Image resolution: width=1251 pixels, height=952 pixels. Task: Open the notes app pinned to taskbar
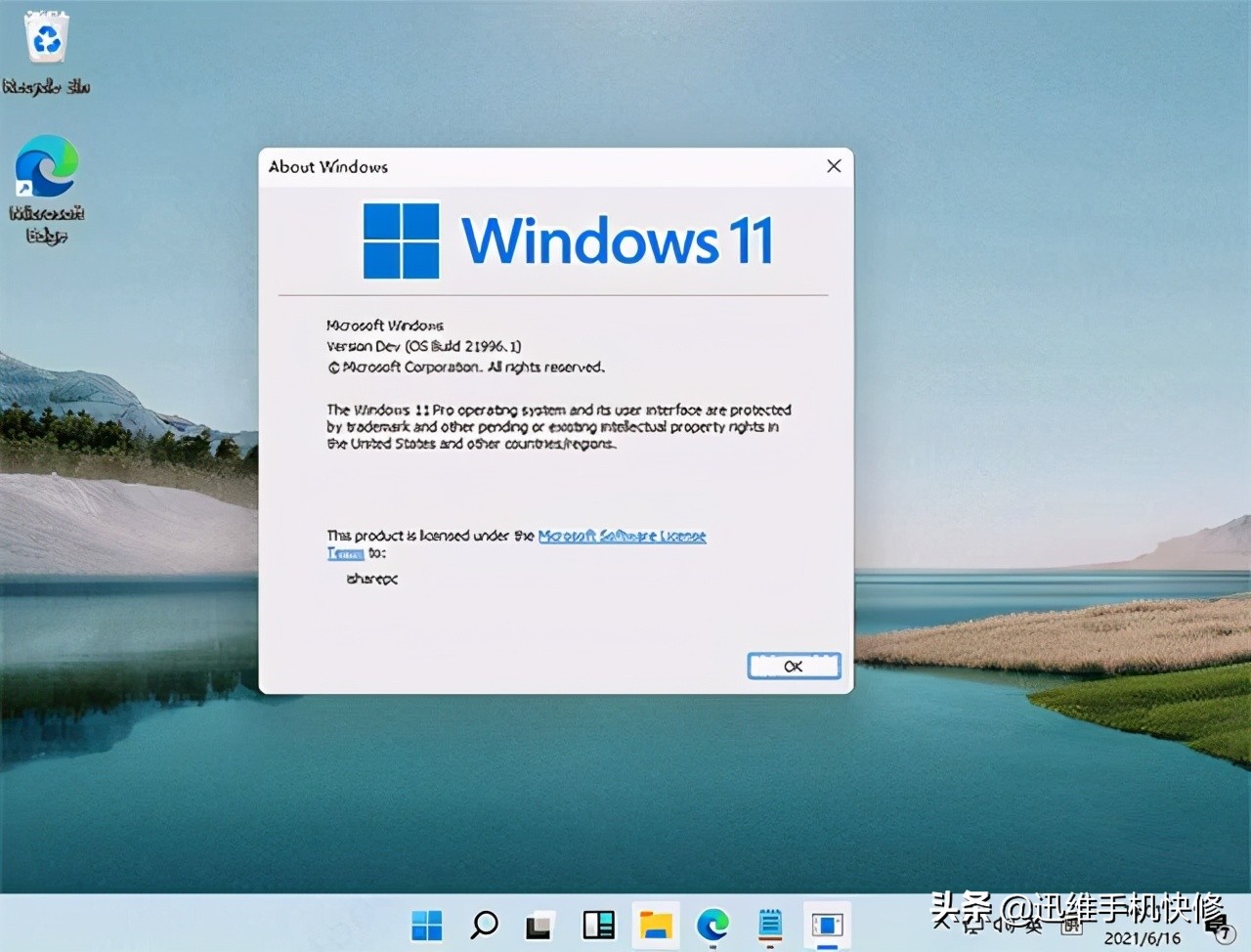(769, 925)
